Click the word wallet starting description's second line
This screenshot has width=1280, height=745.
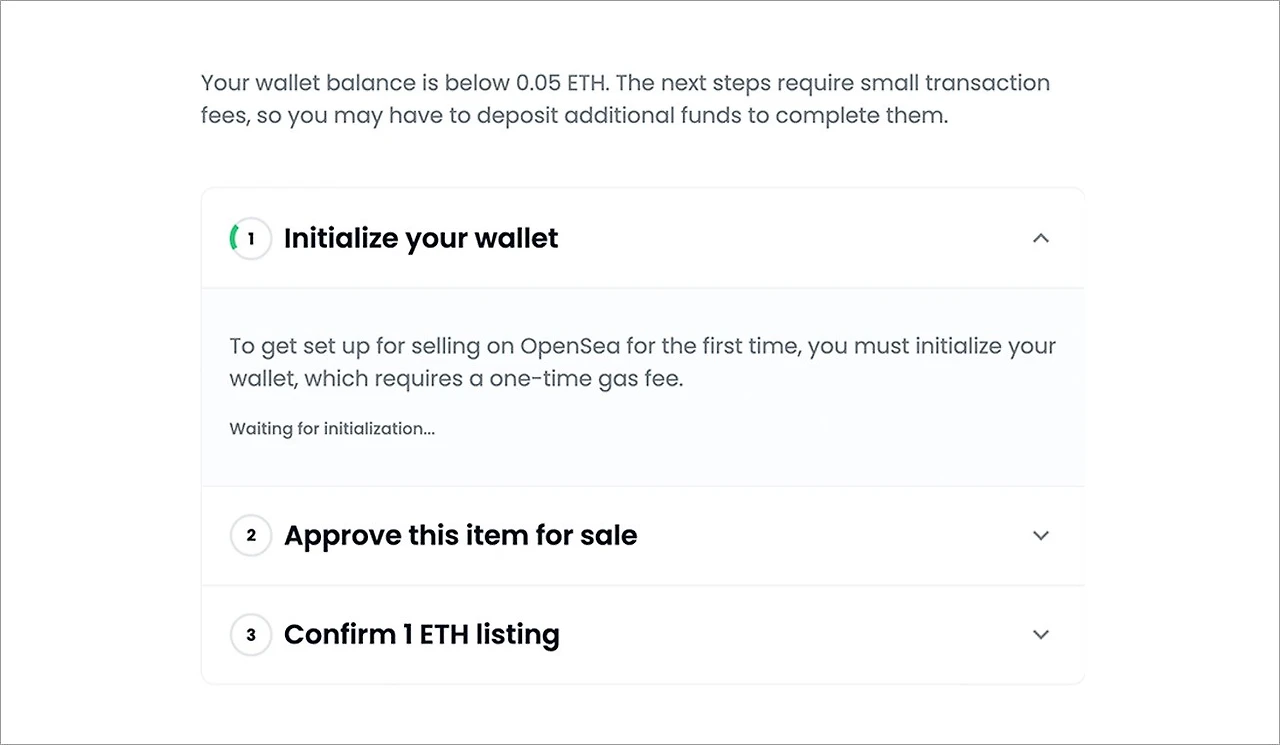tap(262, 380)
